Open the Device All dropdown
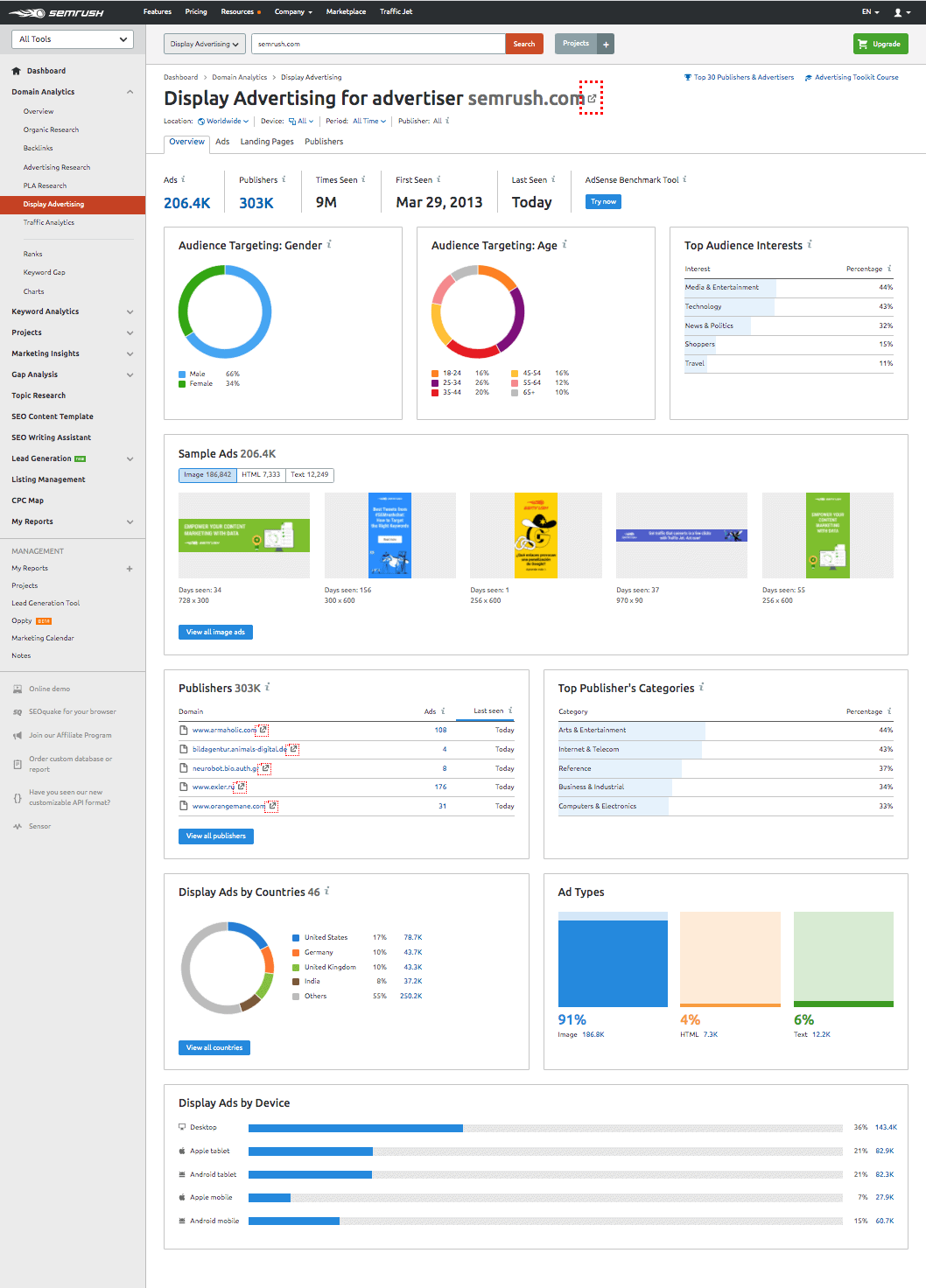 pos(301,122)
